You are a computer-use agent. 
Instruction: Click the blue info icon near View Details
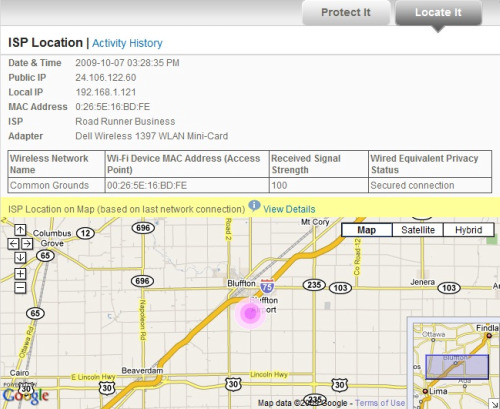tap(254, 205)
